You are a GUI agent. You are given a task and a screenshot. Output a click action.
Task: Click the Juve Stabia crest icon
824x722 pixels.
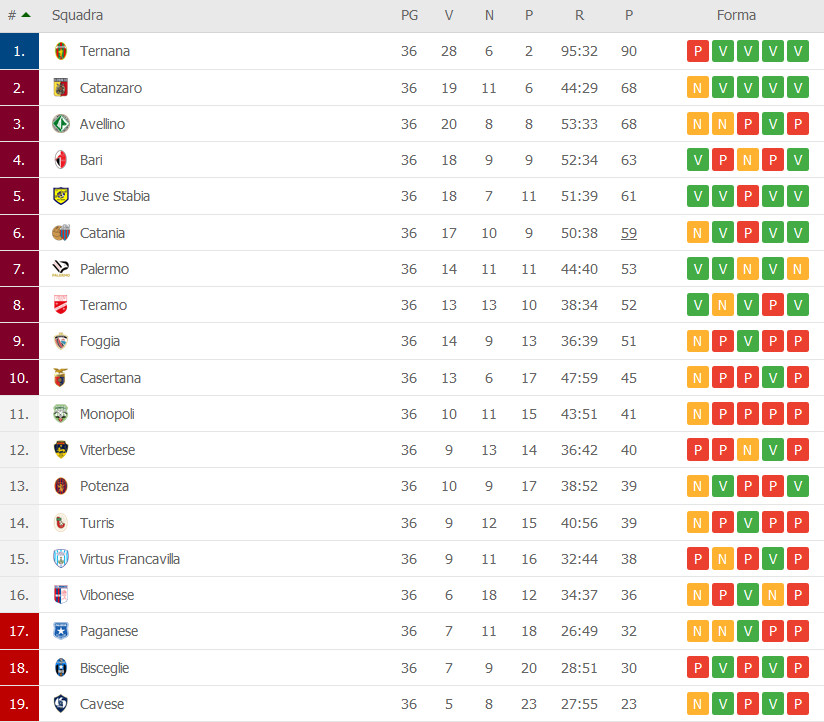point(61,196)
